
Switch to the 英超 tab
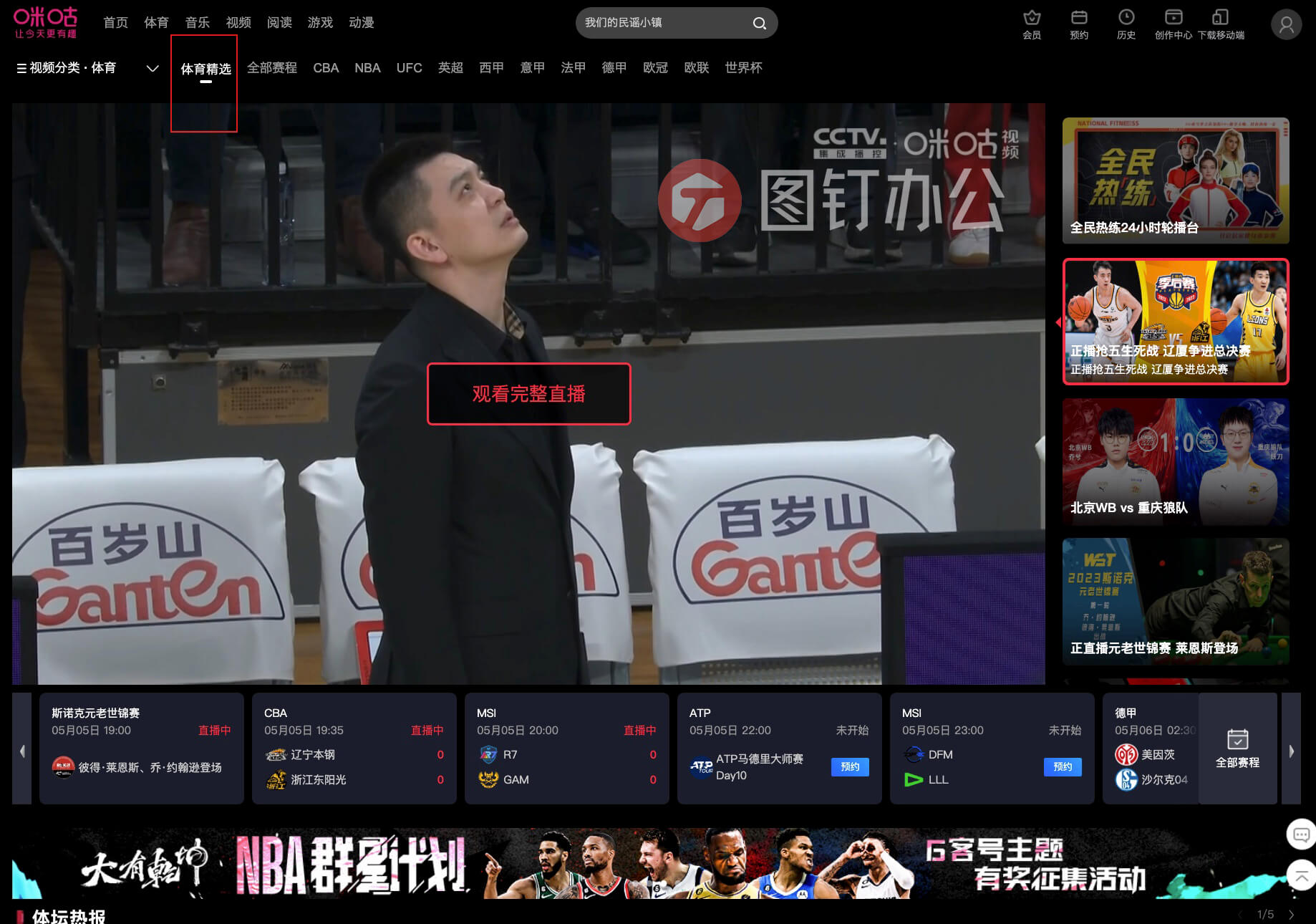click(x=450, y=68)
